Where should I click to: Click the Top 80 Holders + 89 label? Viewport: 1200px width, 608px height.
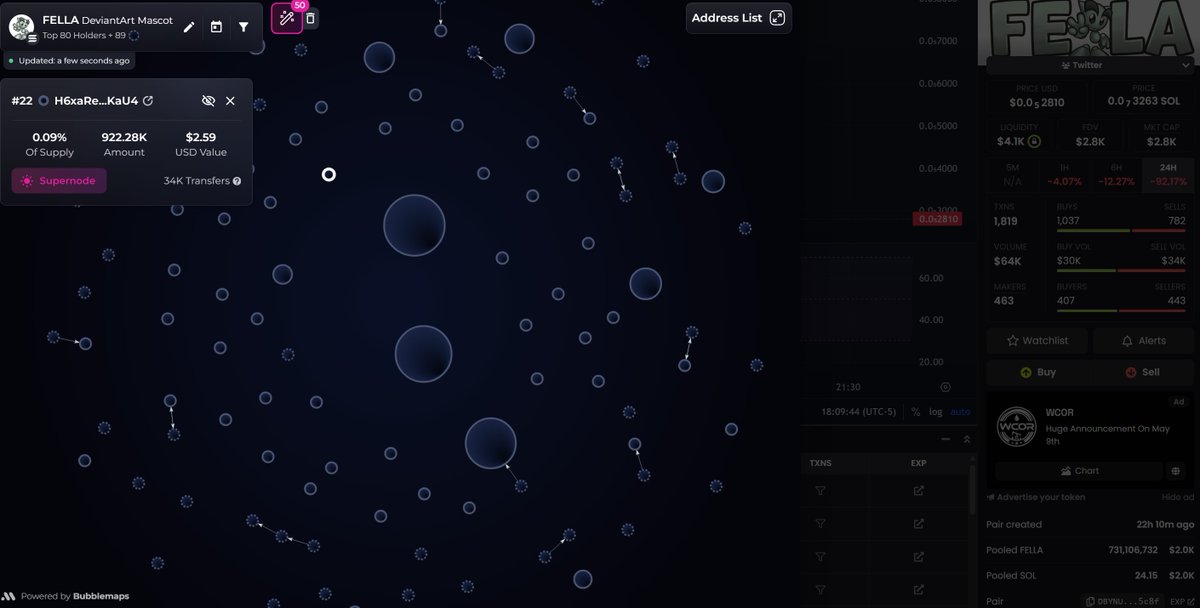(x=84, y=35)
